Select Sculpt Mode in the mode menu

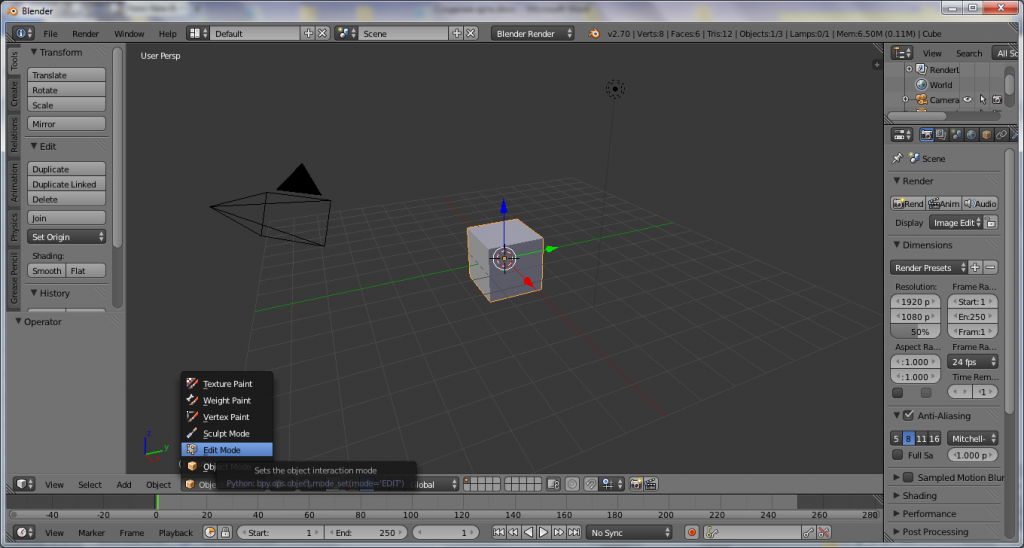[x=227, y=434]
